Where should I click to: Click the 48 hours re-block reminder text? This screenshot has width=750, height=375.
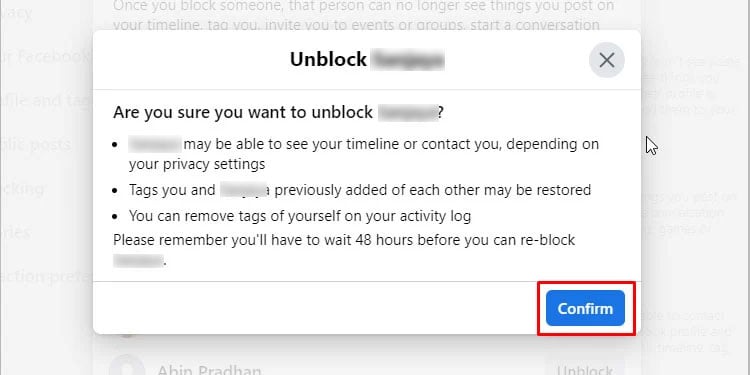344,250
